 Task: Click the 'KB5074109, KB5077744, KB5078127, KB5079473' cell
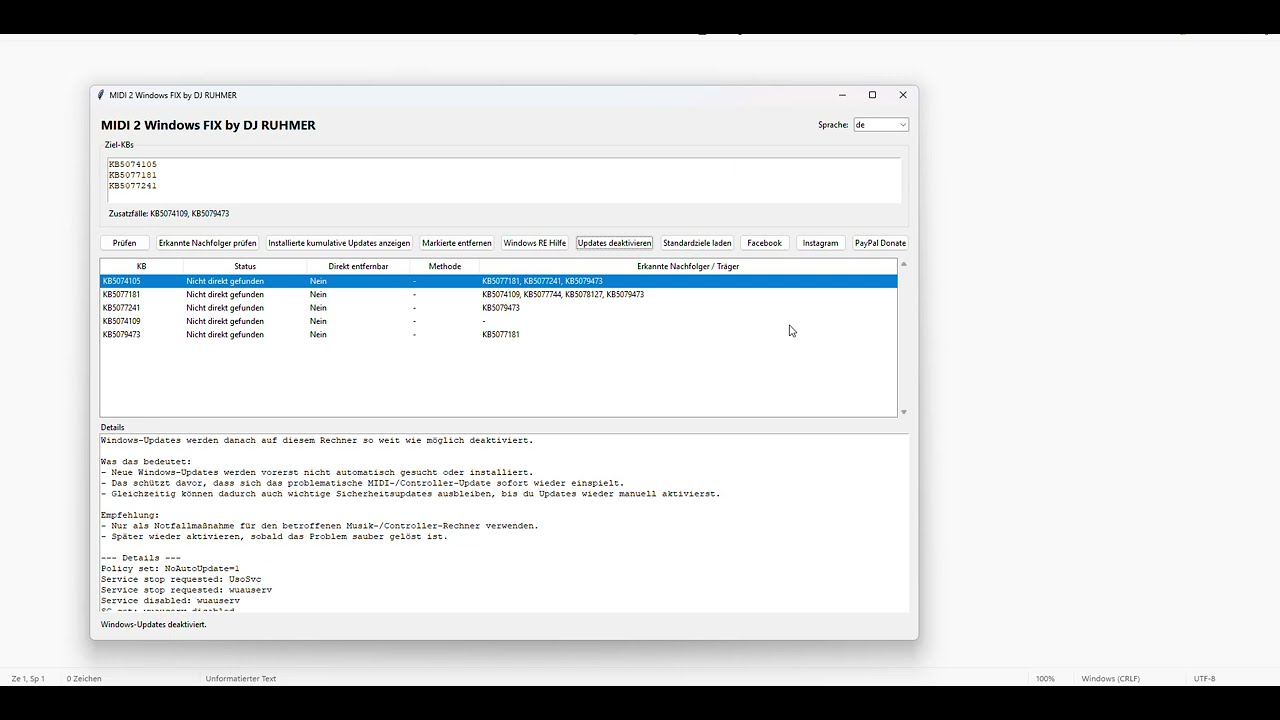(x=563, y=295)
